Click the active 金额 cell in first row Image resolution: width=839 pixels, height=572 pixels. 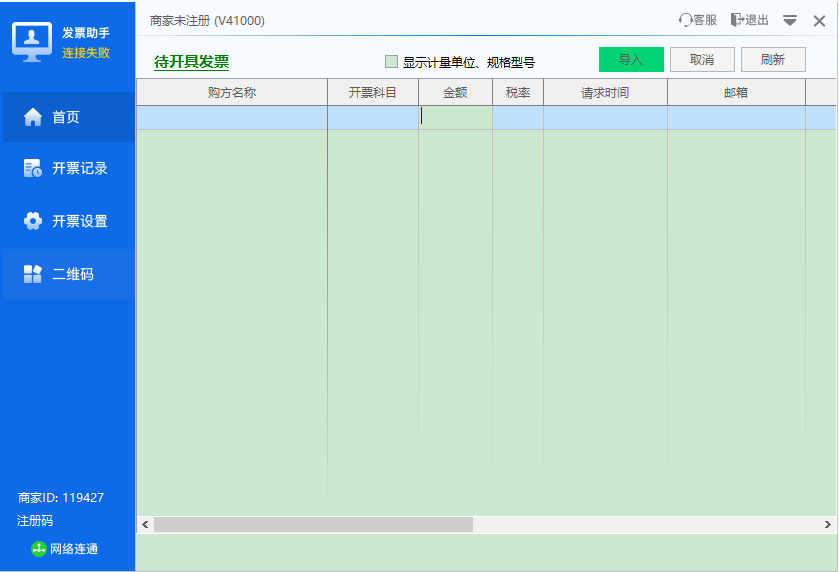[455, 117]
